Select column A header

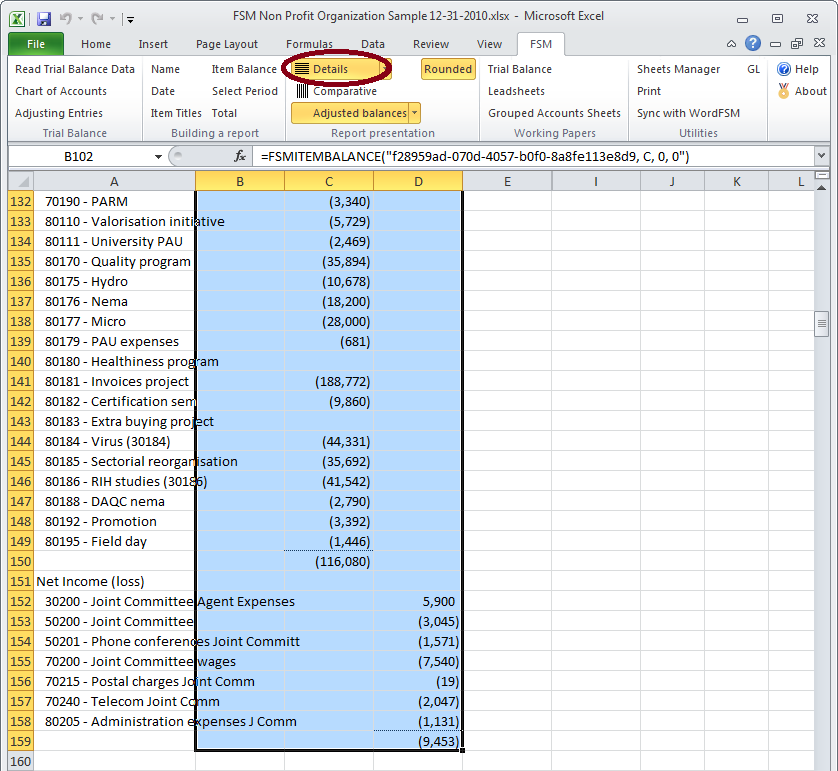(x=114, y=181)
